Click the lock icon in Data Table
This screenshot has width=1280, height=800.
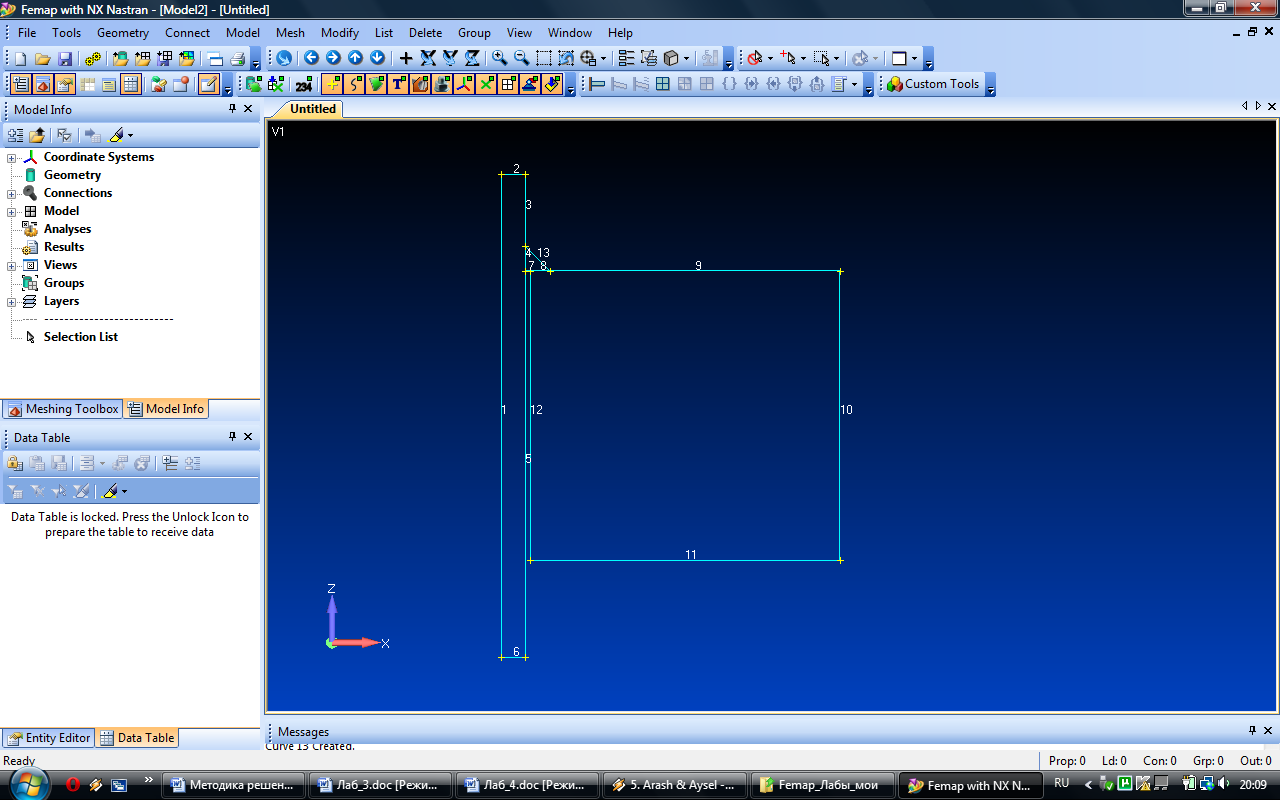(15, 463)
